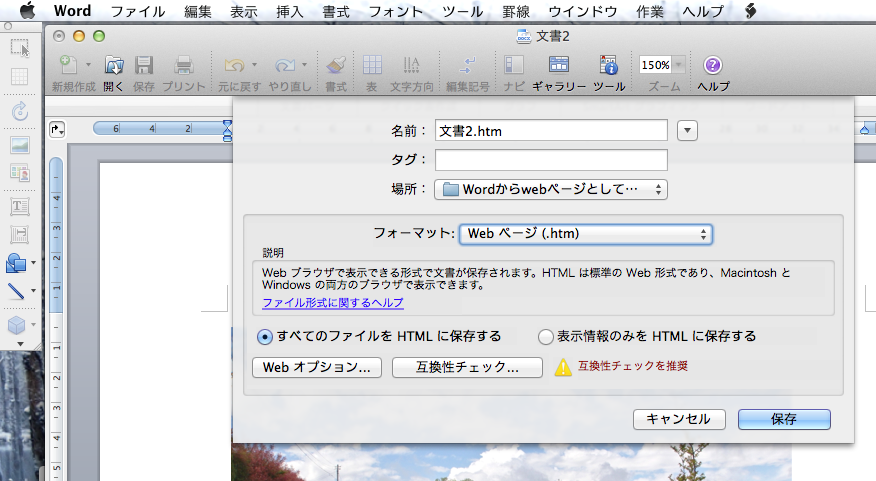The width and height of the screenshot is (876, 481).
Task: Expand the save dialog with the arrow button
Action: pos(687,131)
